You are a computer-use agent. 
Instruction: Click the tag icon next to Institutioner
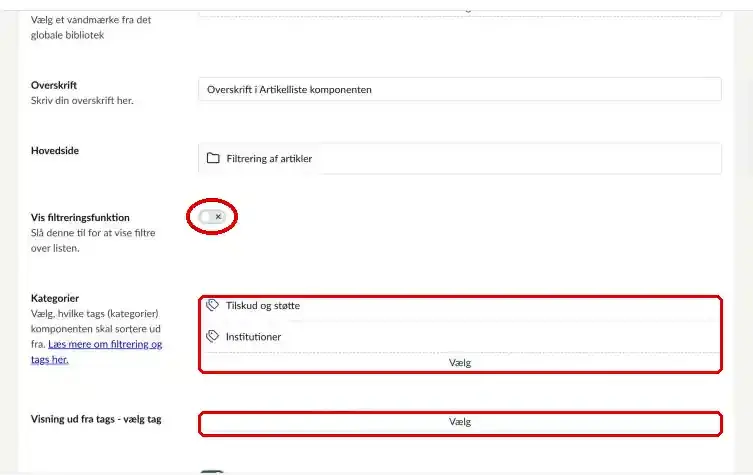pos(212,336)
